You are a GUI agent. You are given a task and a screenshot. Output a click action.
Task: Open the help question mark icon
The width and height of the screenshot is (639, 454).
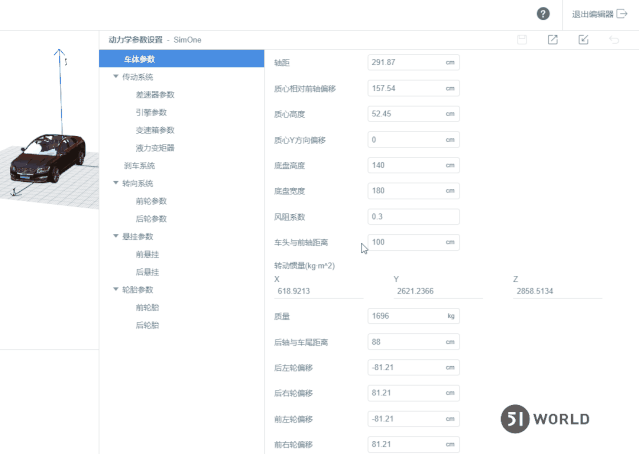point(543,14)
